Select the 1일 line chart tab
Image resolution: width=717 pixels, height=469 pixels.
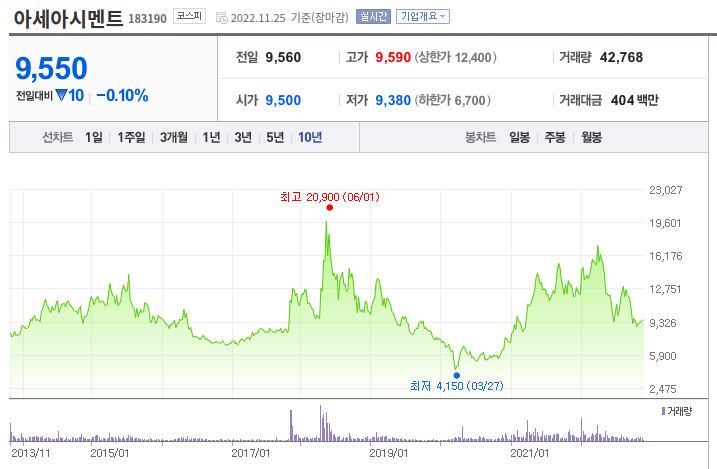(94, 137)
